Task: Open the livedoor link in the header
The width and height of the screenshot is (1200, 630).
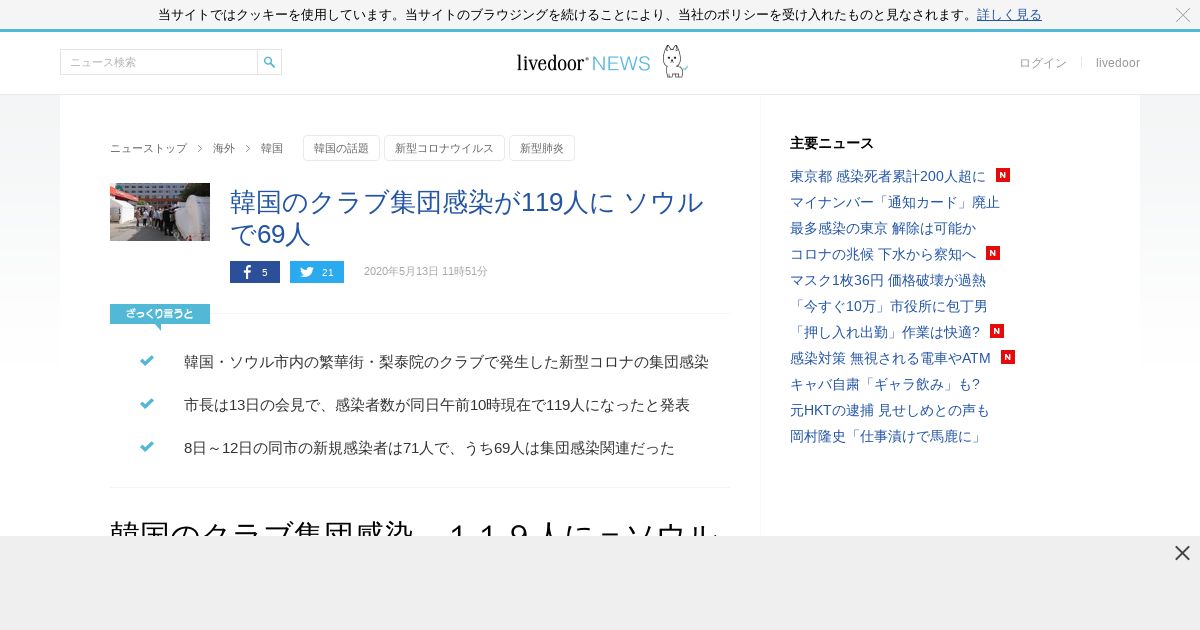Action: pos(1118,63)
